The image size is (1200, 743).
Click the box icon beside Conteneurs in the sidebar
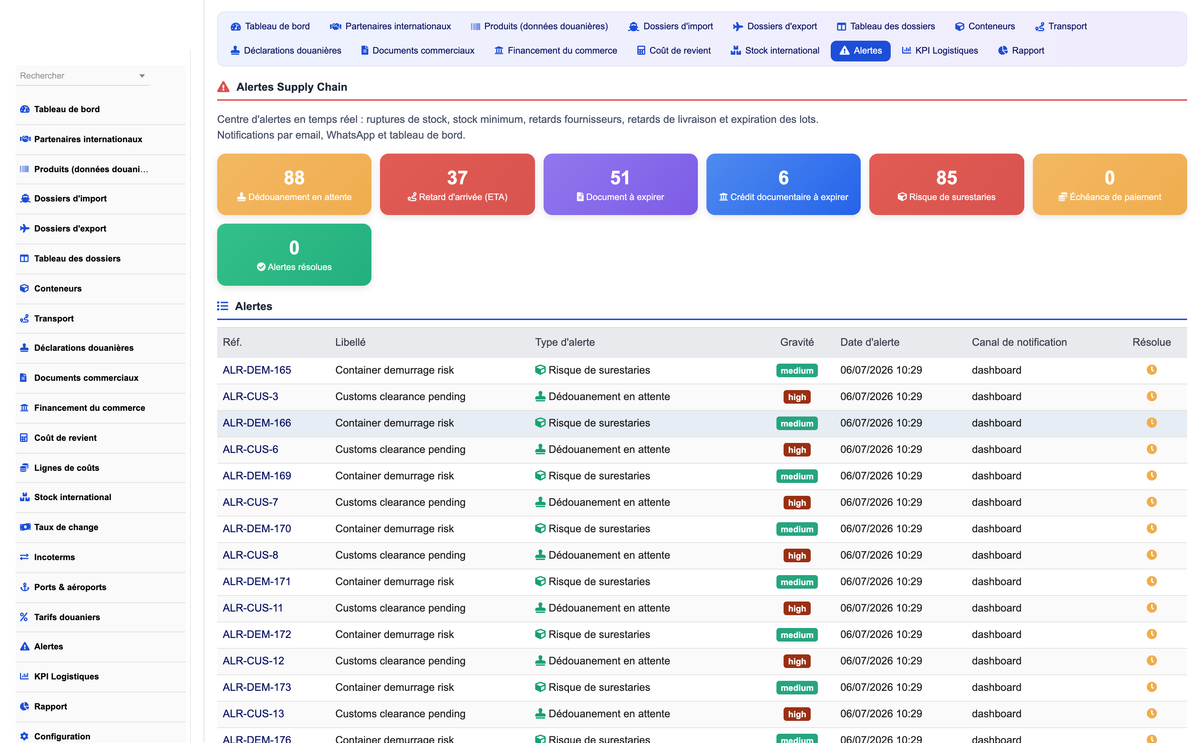coord(24,288)
